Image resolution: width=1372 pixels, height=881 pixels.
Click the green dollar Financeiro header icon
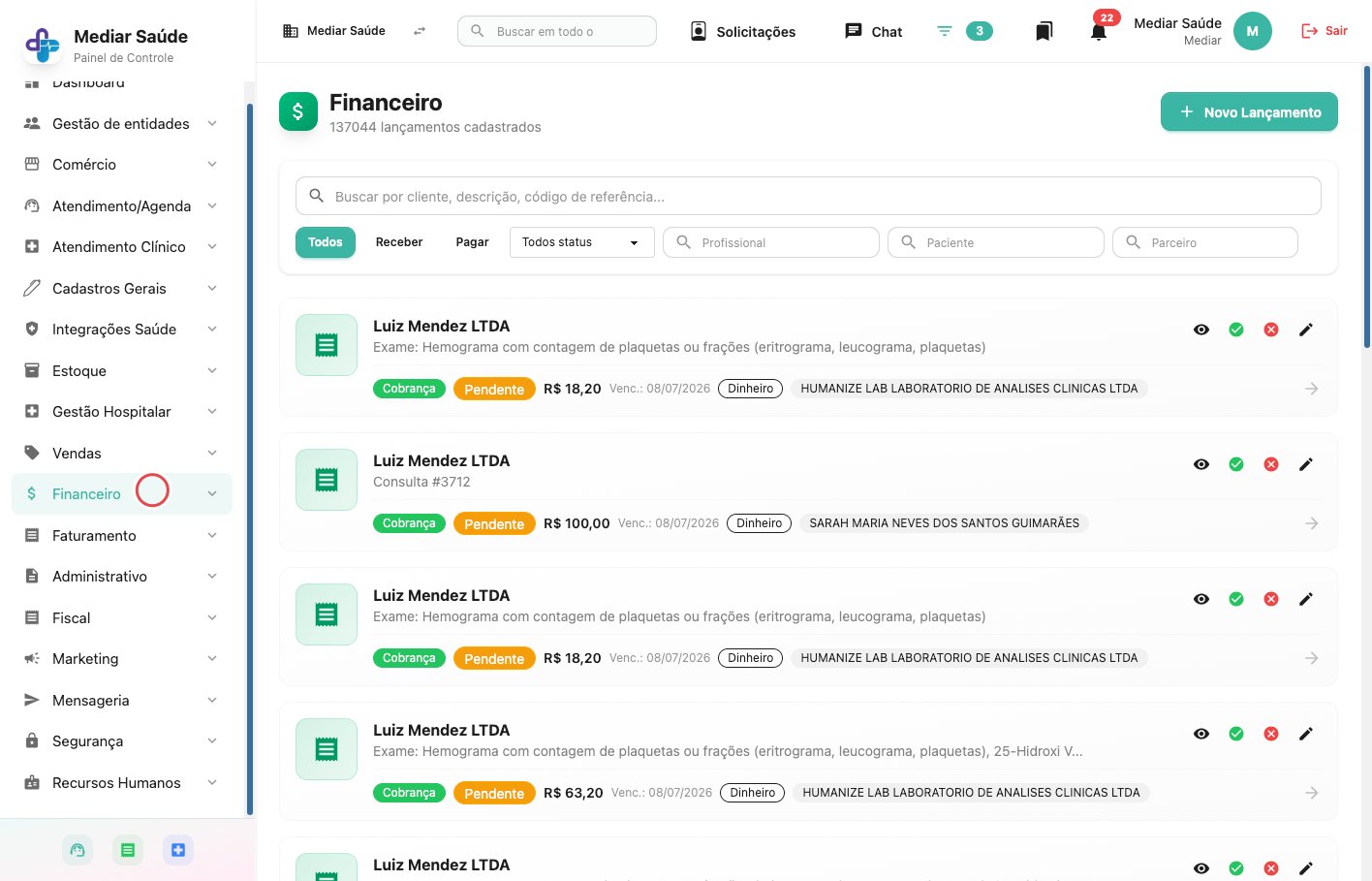pyautogui.click(x=298, y=111)
